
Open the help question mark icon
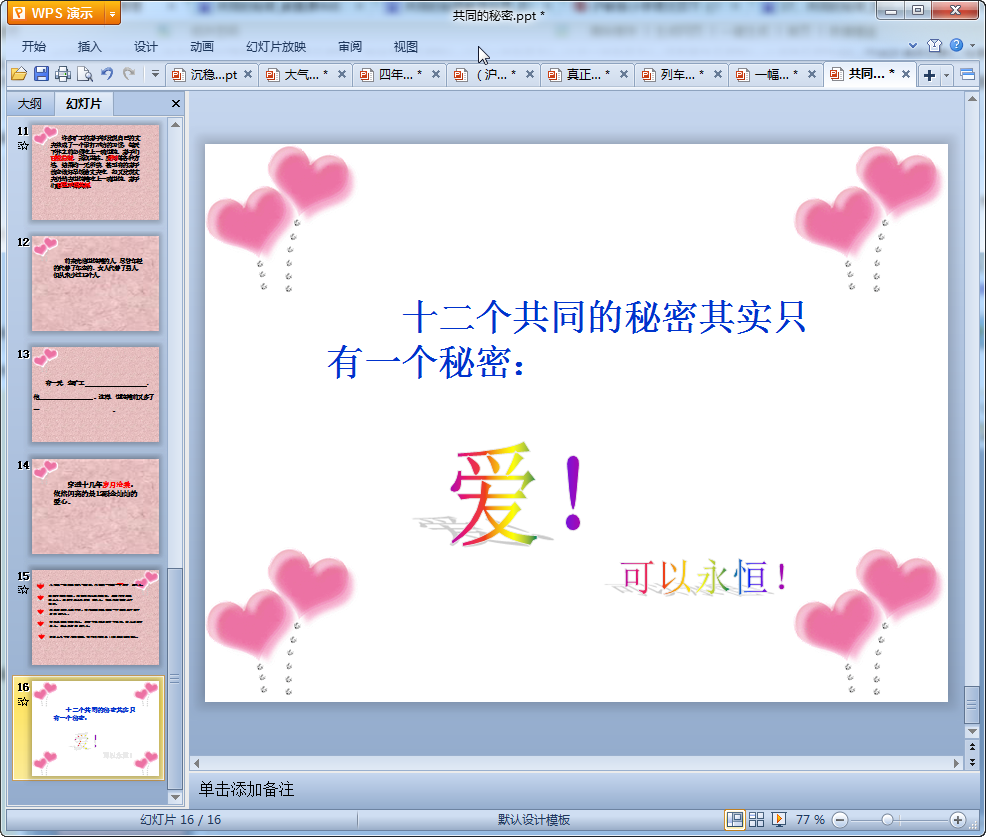point(956,45)
